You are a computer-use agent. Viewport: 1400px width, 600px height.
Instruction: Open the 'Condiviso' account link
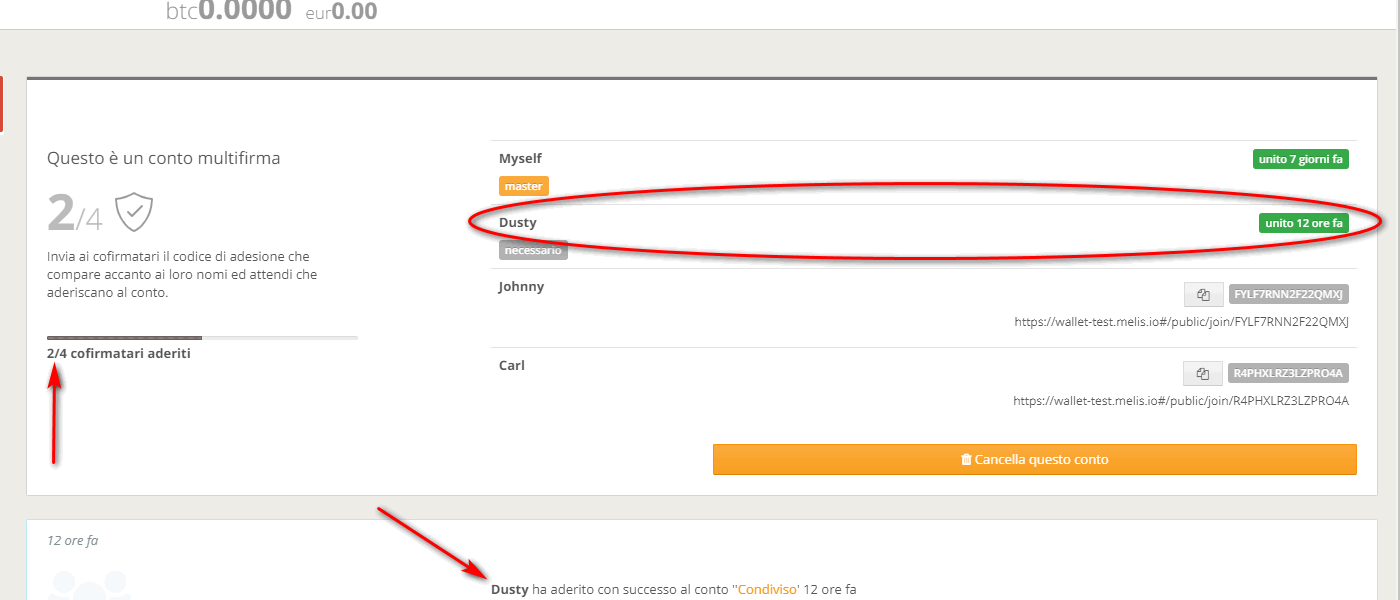[768, 590]
